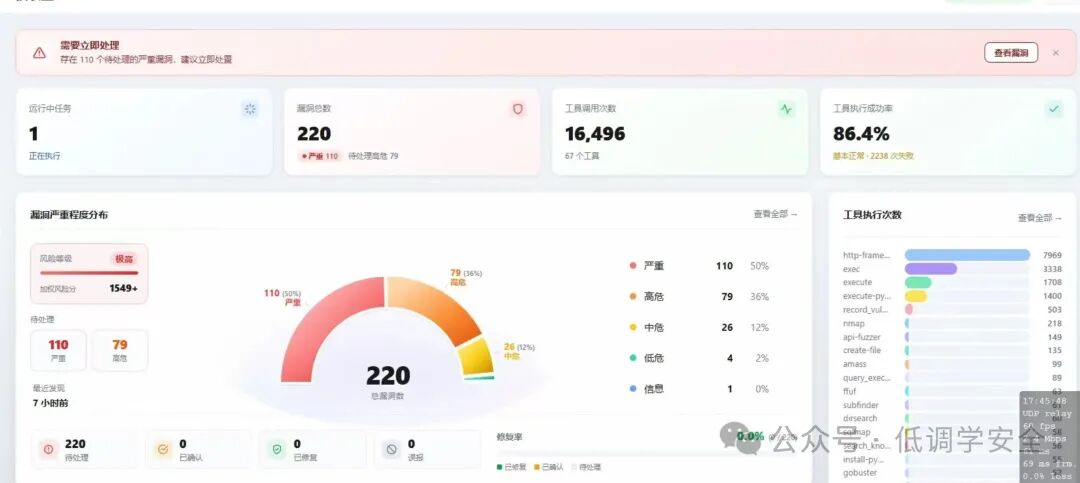Click the green execute bar showing 1708

[x=918, y=282]
